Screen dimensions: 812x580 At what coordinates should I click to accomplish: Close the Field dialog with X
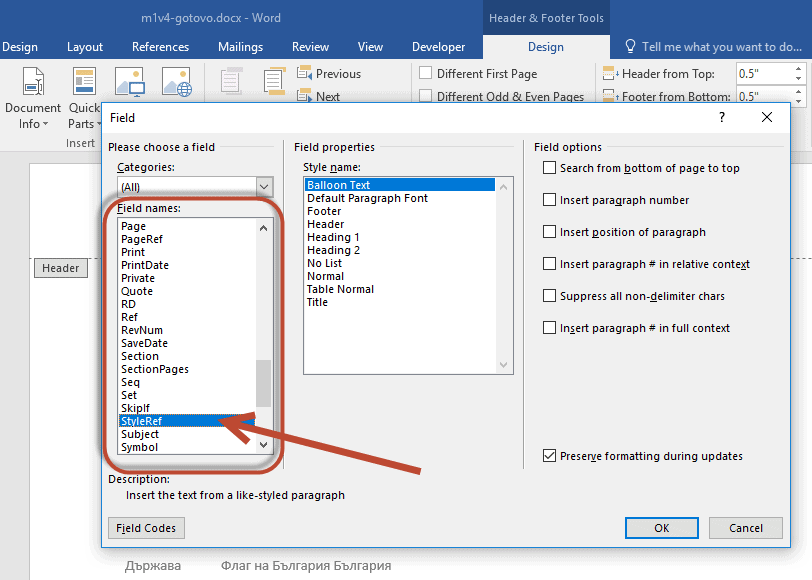[x=767, y=118]
